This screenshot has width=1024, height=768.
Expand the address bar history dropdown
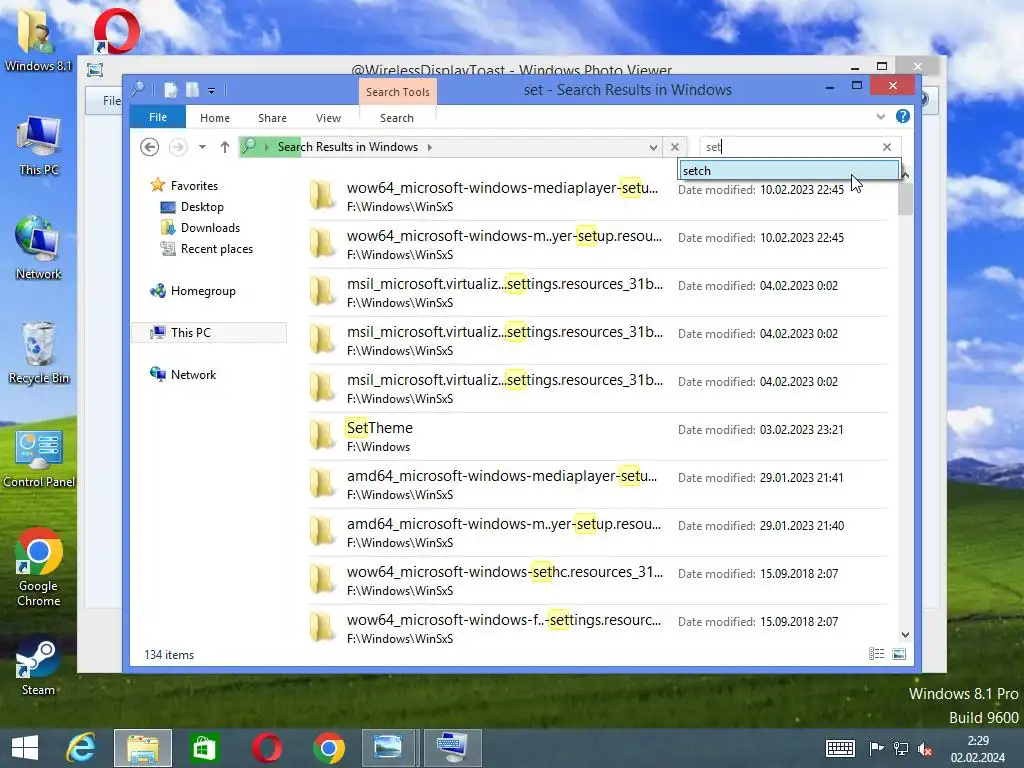point(653,148)
